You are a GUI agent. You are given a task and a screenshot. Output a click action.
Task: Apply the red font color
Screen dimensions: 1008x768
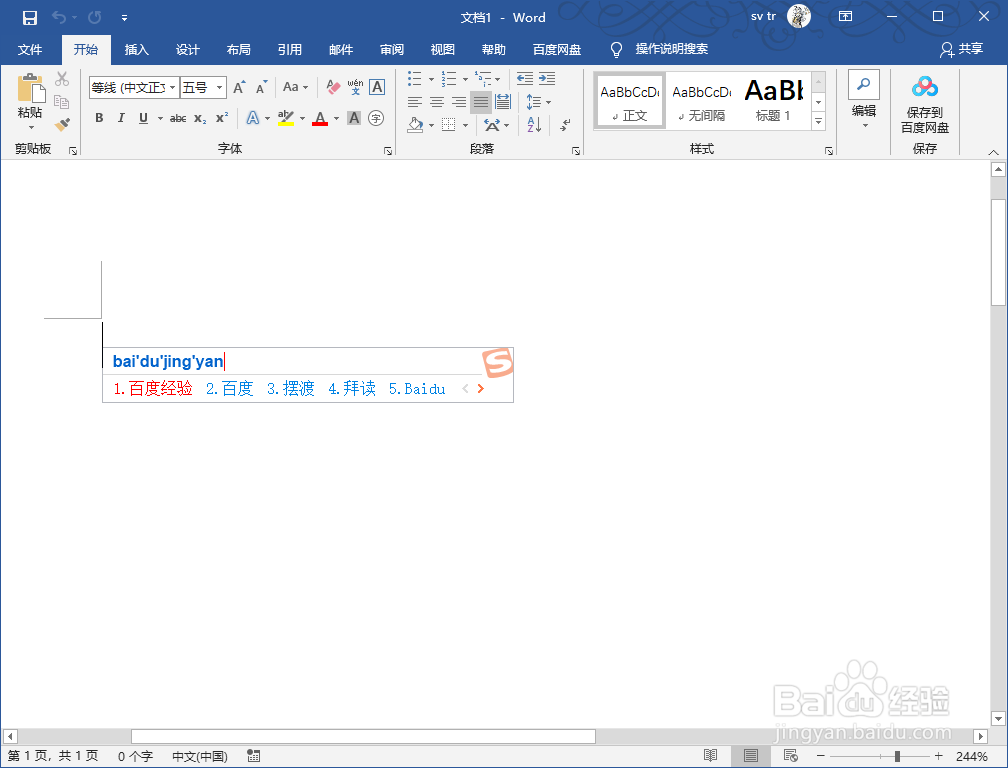tap(320, 118)
